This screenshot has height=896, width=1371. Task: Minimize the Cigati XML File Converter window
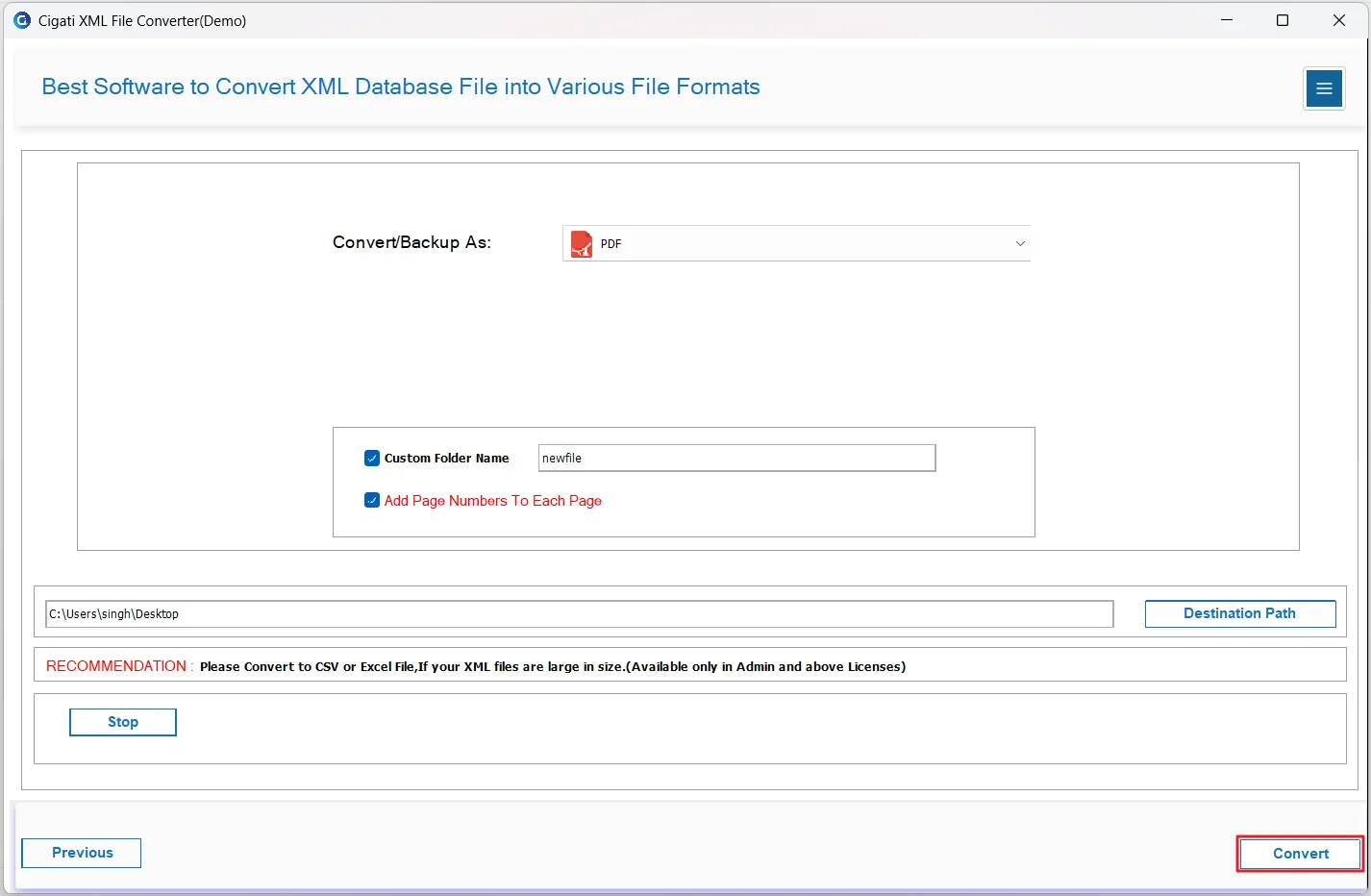(x=1227, y=20)
